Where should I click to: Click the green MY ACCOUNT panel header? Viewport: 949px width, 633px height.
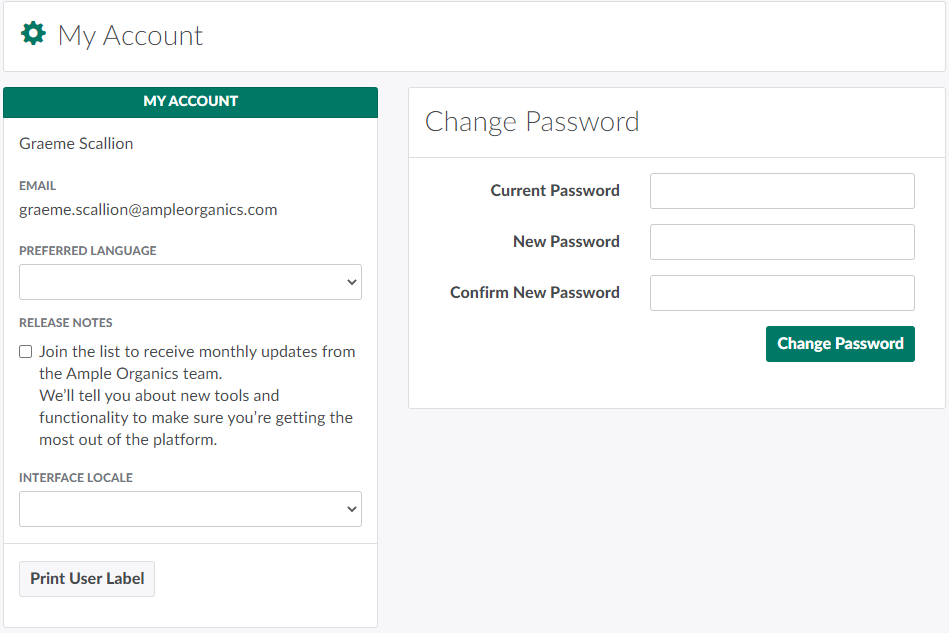pyautogui.click(x=190, y=102)
